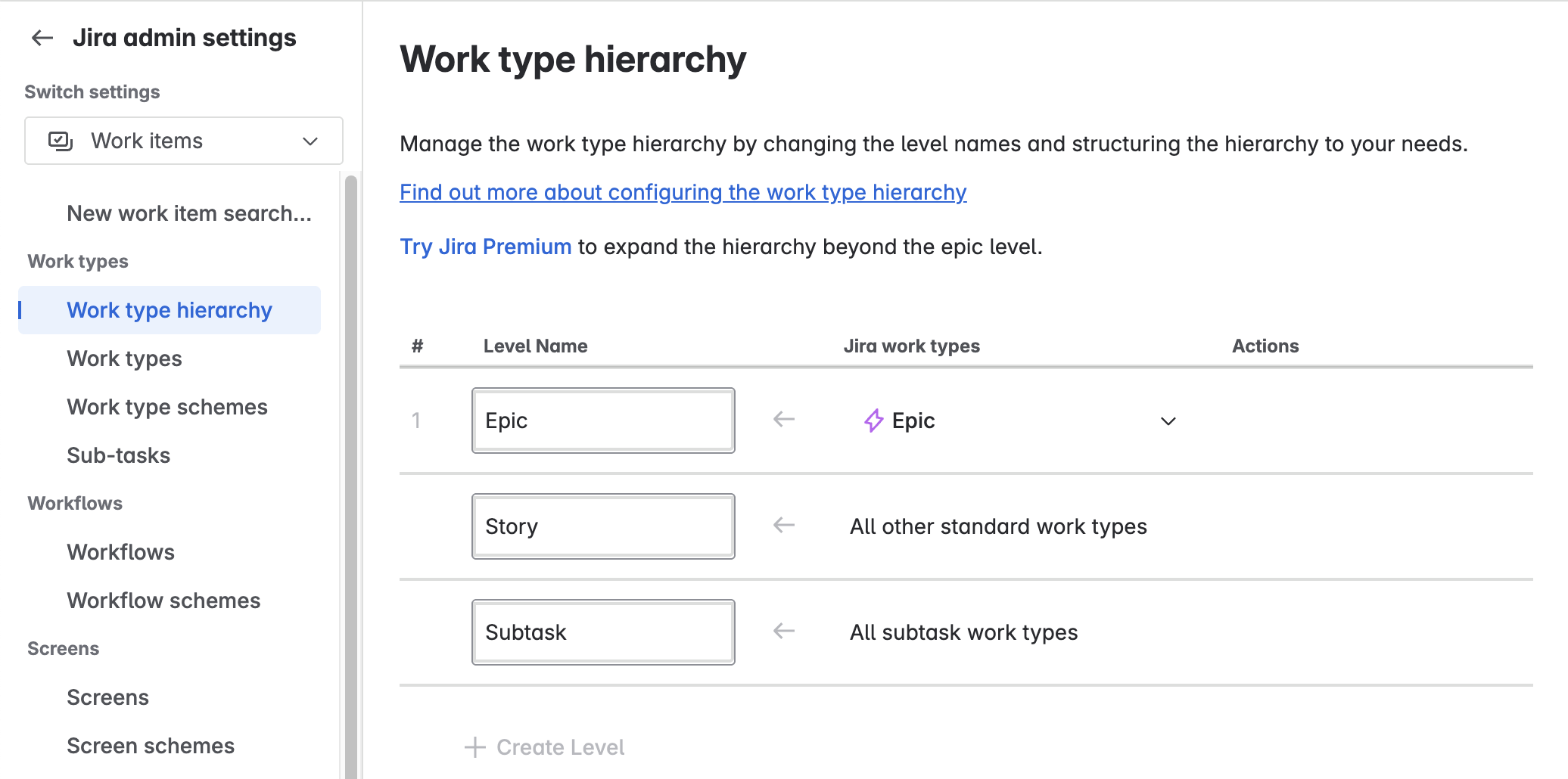This screenshot has width=1568, height=779.
Task: Click the Try Jira Premium link
Action: (485, 247)
